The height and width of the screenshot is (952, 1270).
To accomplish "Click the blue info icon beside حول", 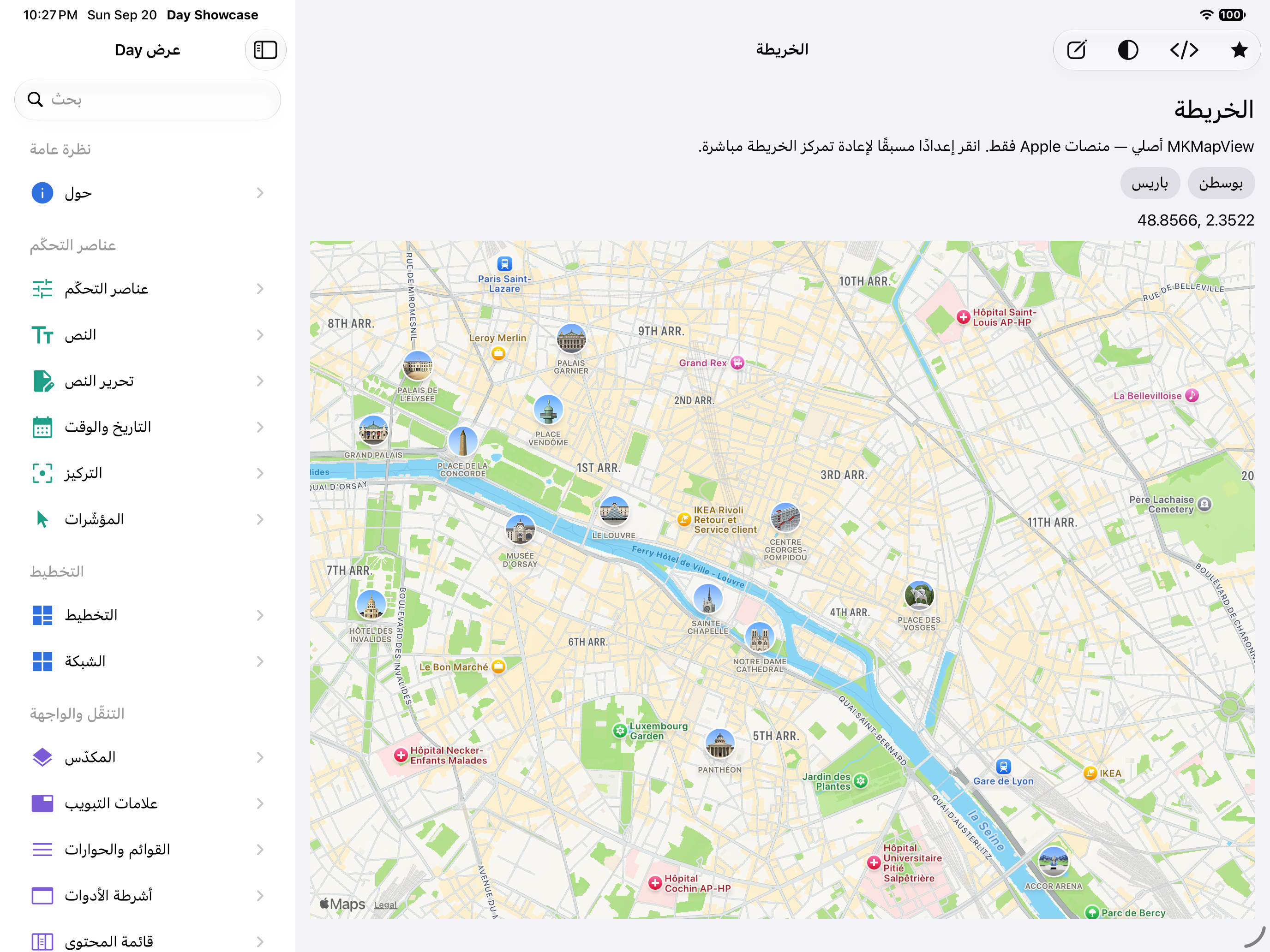I will pyautogui.click(x=42, y=193).
